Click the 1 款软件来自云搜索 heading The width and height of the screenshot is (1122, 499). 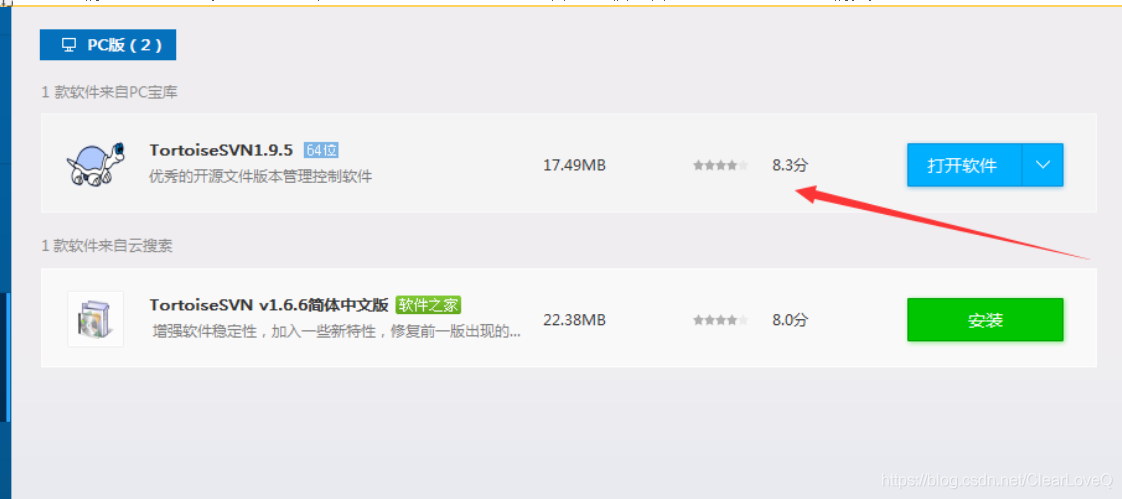pos(107,246)
